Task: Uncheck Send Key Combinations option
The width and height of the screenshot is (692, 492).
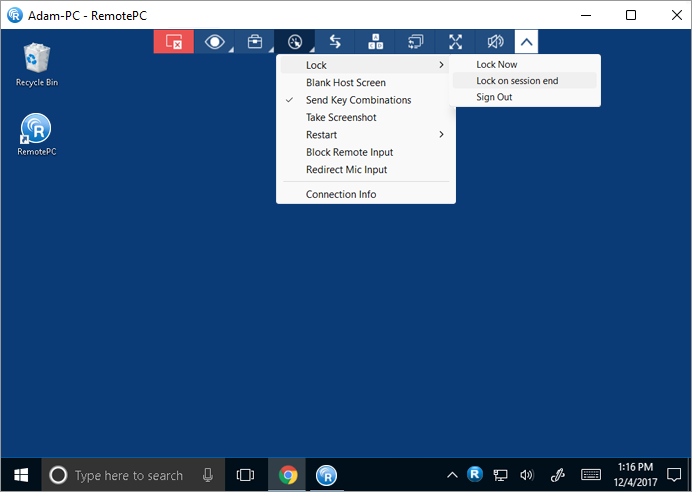Action: [x=358, y=100]
